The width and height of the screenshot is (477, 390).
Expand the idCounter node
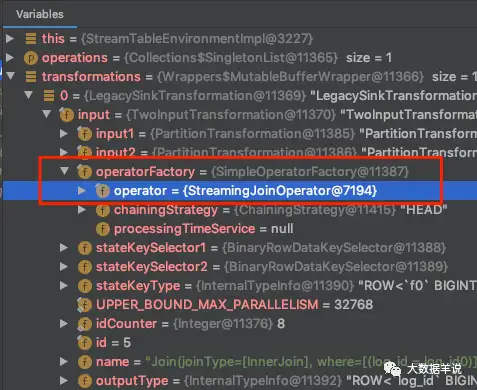[x=64, y=323]
